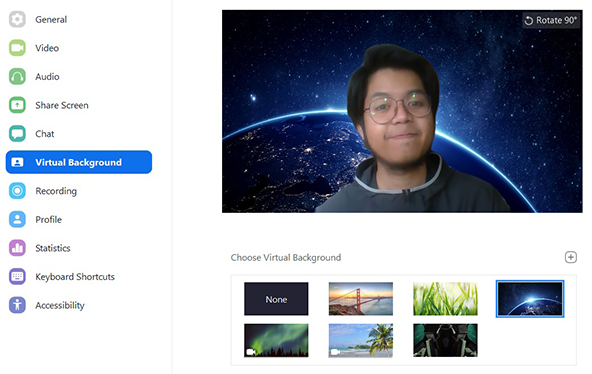592x374 pixels.
Task: Open the Recording settings label
Action: coord(56,191)
